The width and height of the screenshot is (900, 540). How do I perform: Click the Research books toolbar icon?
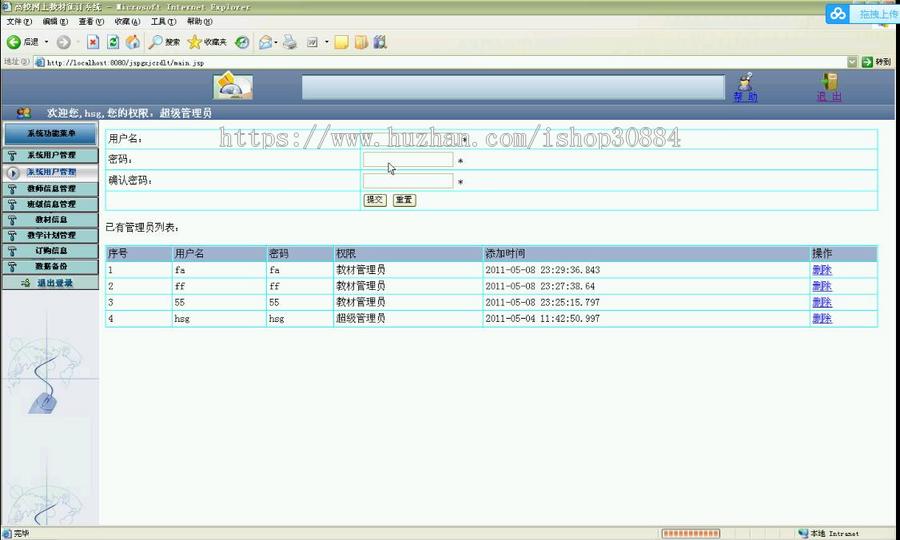point(379,42)
